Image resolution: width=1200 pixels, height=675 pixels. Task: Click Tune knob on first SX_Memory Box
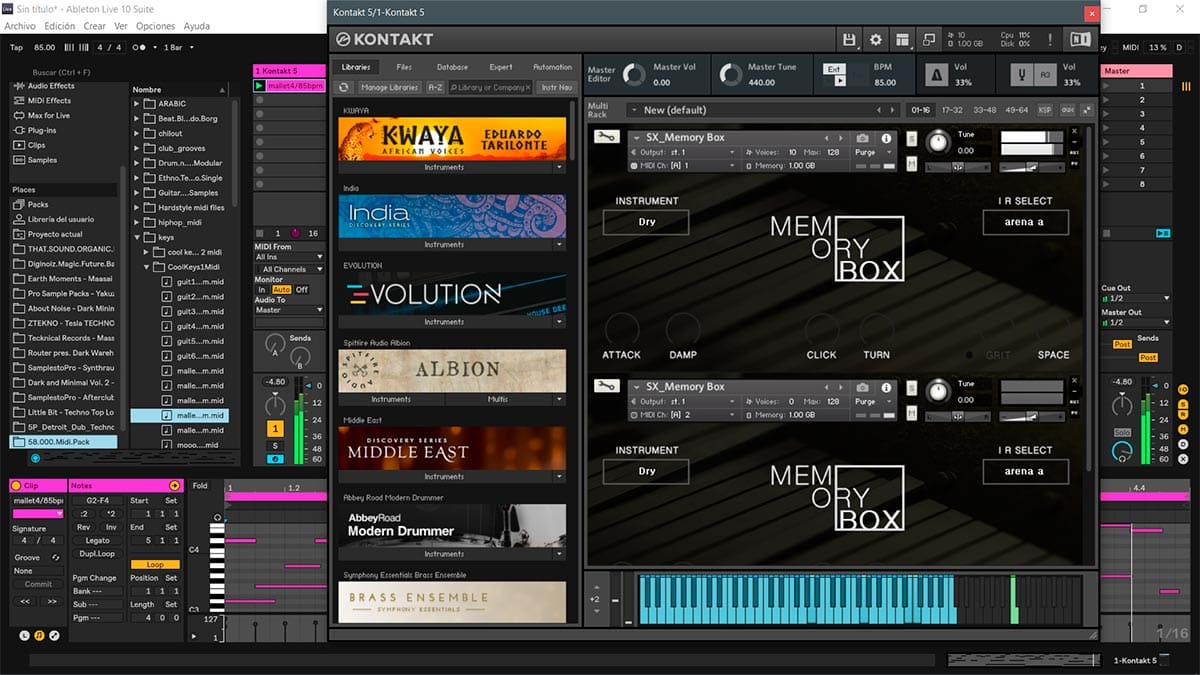[937, 141]
